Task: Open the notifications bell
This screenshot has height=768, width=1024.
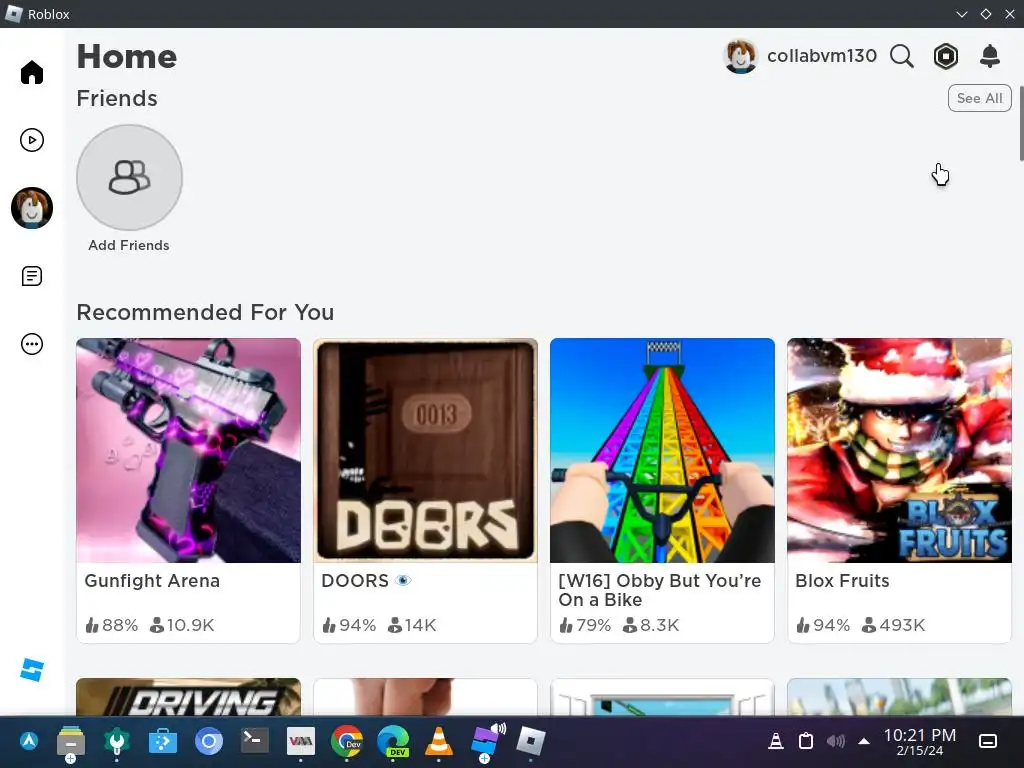Action: [x=990, y=56]
